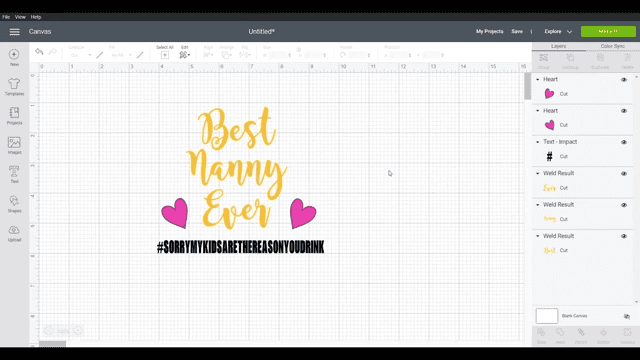Screen dimensions: 640x360
Task: Click the Duplicate icon in Layers panel
Action: (x=600, y=58)
